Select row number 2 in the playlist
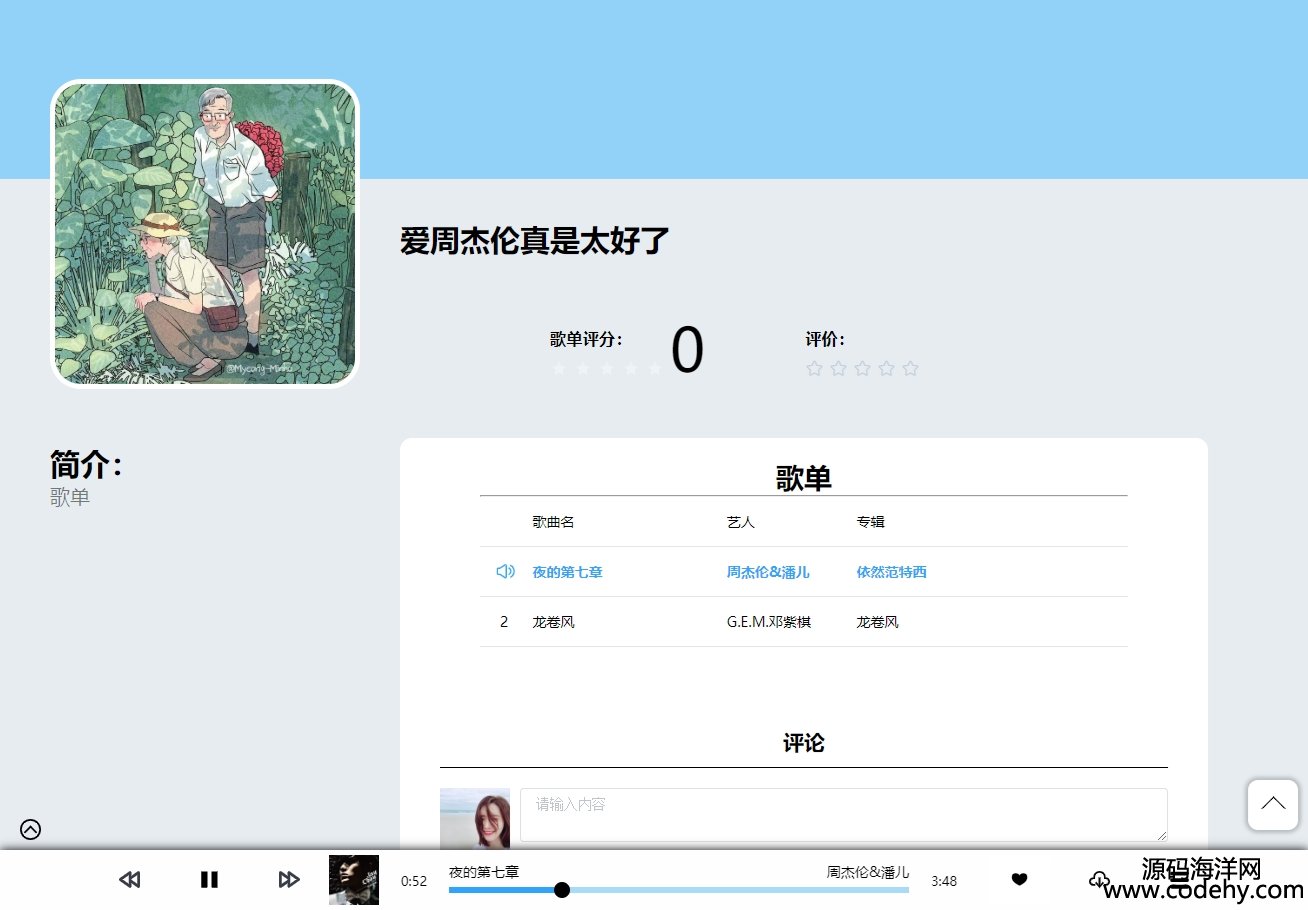1308x910 pixels. coord(504,622)
